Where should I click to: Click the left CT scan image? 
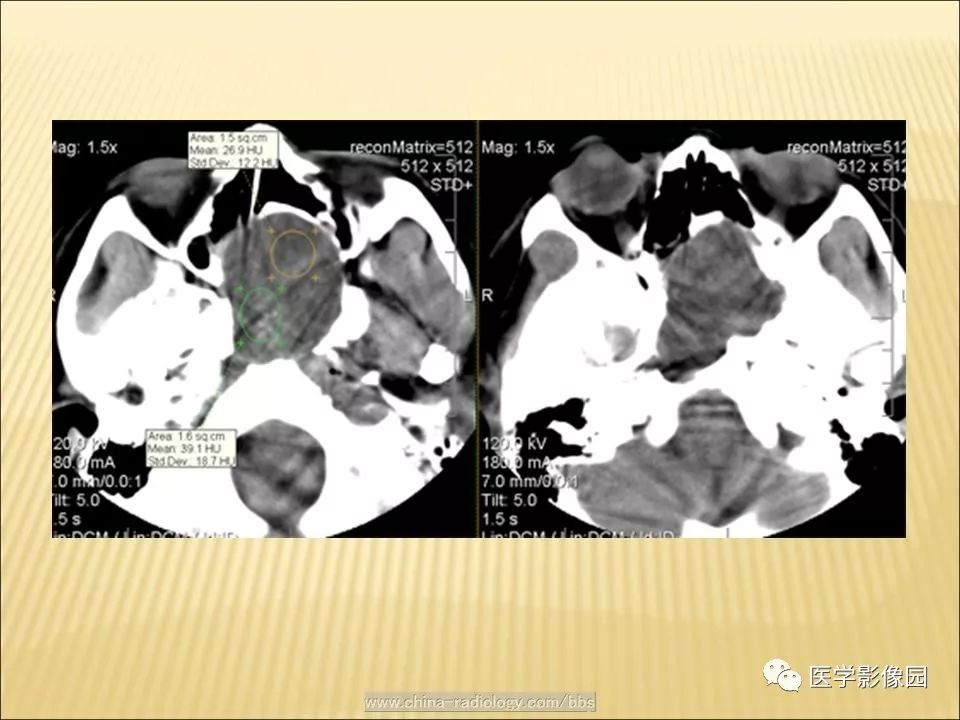coord(263,329)
